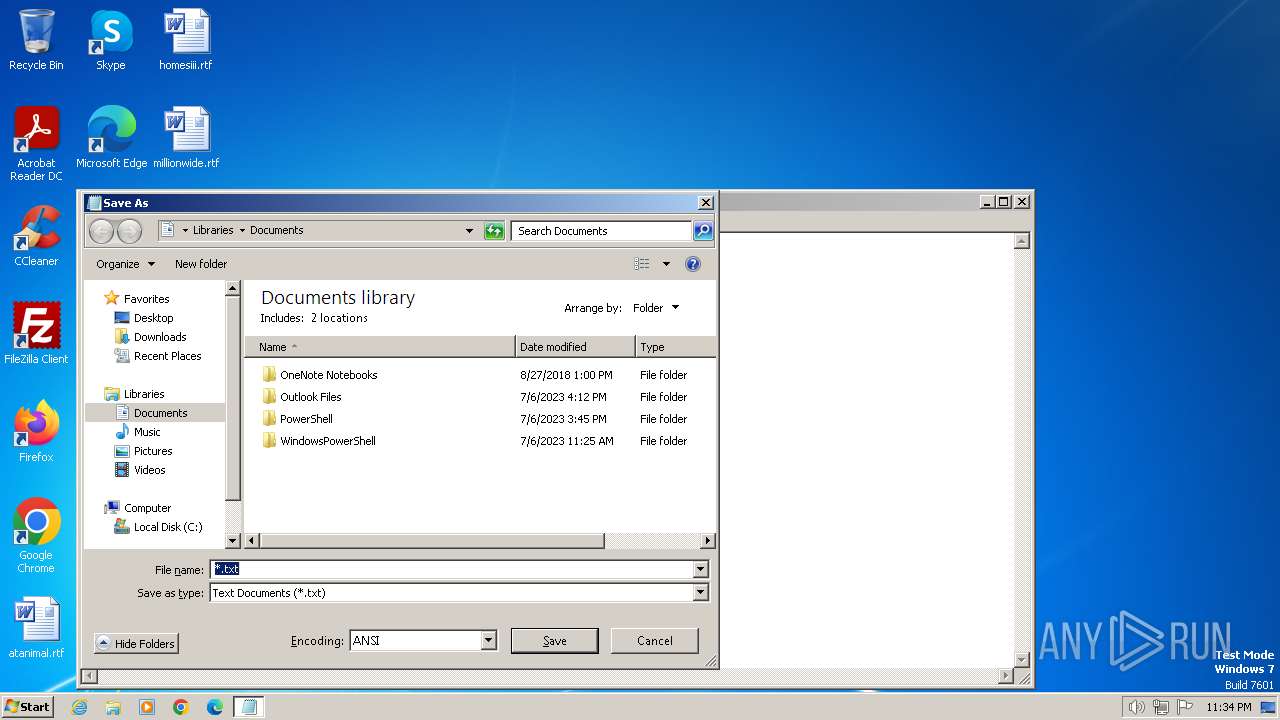1280x720 pixels.
Task: Click the New folder button
Action: 201,264
